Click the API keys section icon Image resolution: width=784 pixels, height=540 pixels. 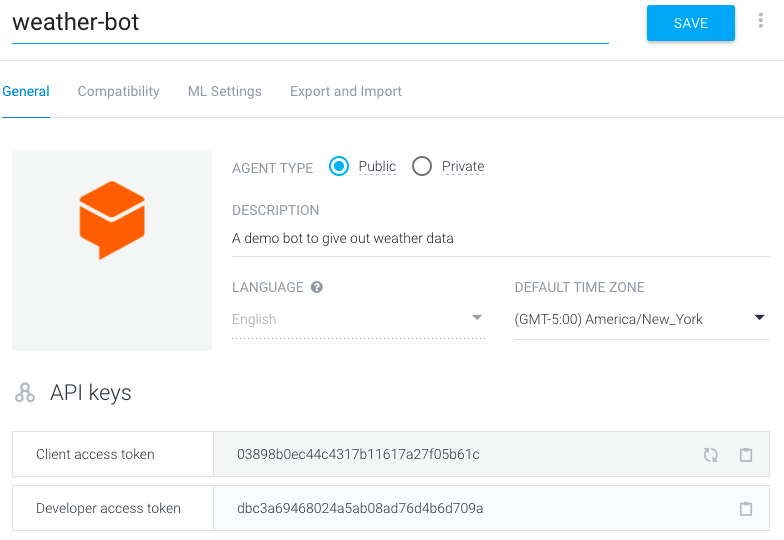coord(25,392)
